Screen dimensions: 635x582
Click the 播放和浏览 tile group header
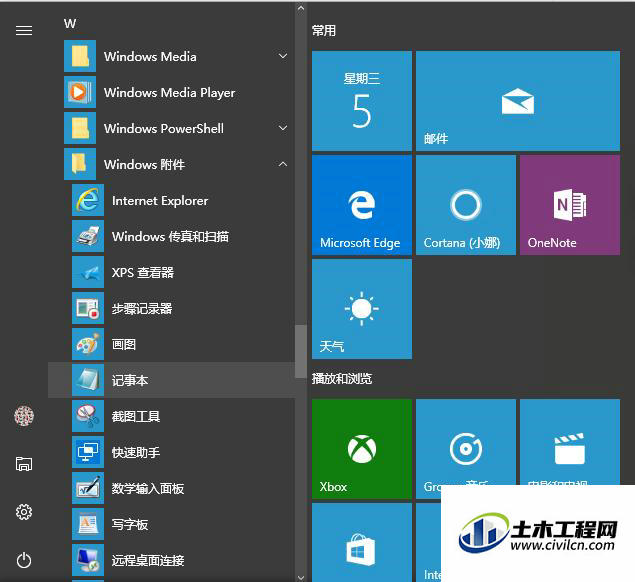click(x=342, y=379)
